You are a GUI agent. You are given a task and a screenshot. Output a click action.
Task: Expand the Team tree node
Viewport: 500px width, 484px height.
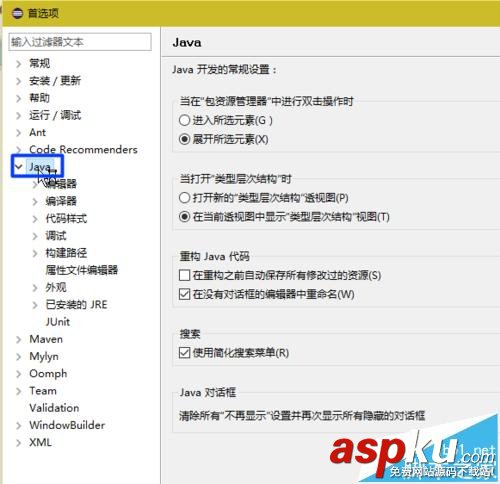19,391
